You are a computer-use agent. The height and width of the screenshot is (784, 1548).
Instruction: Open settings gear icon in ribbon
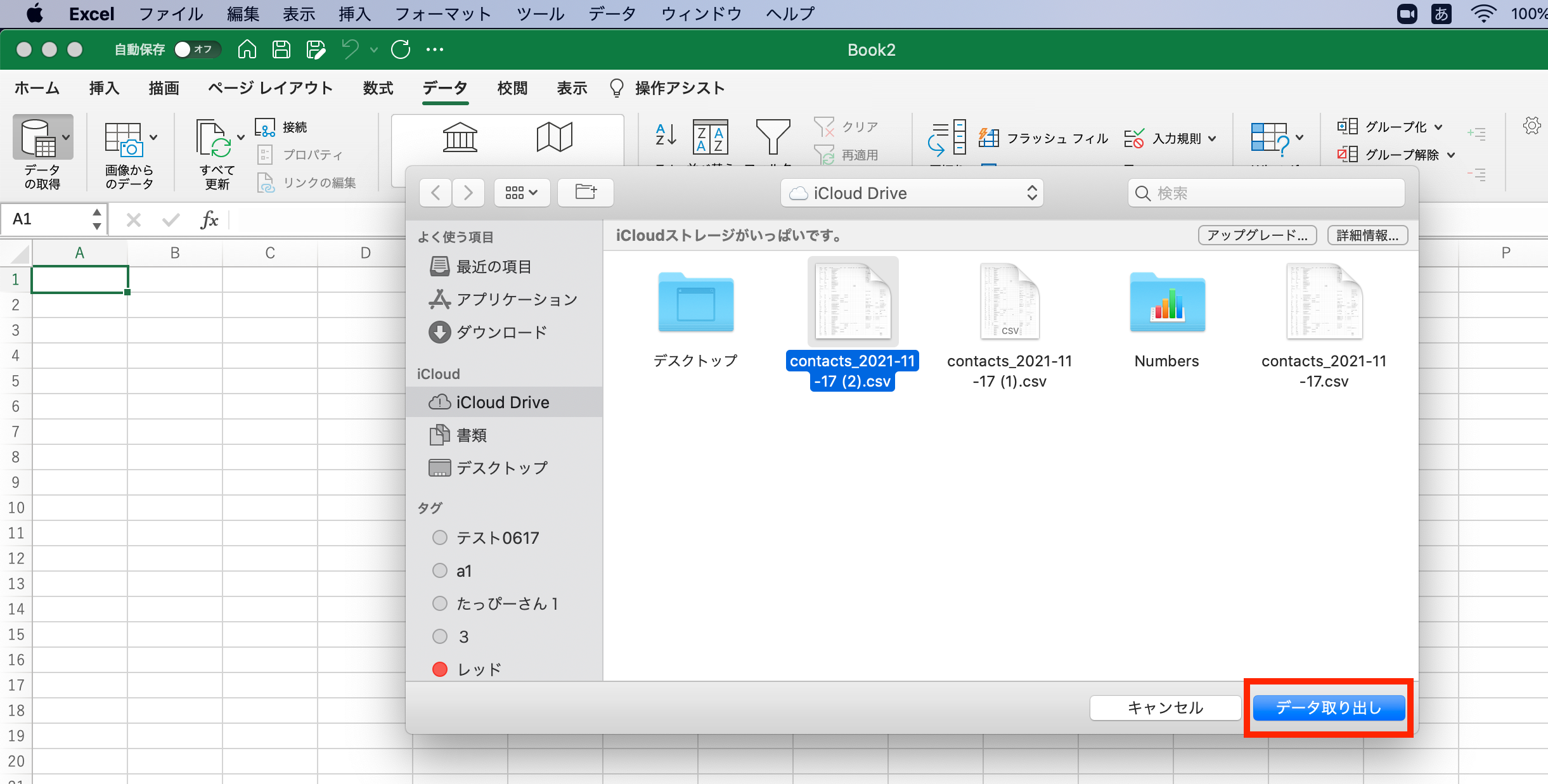click(x=1532, y=125)
